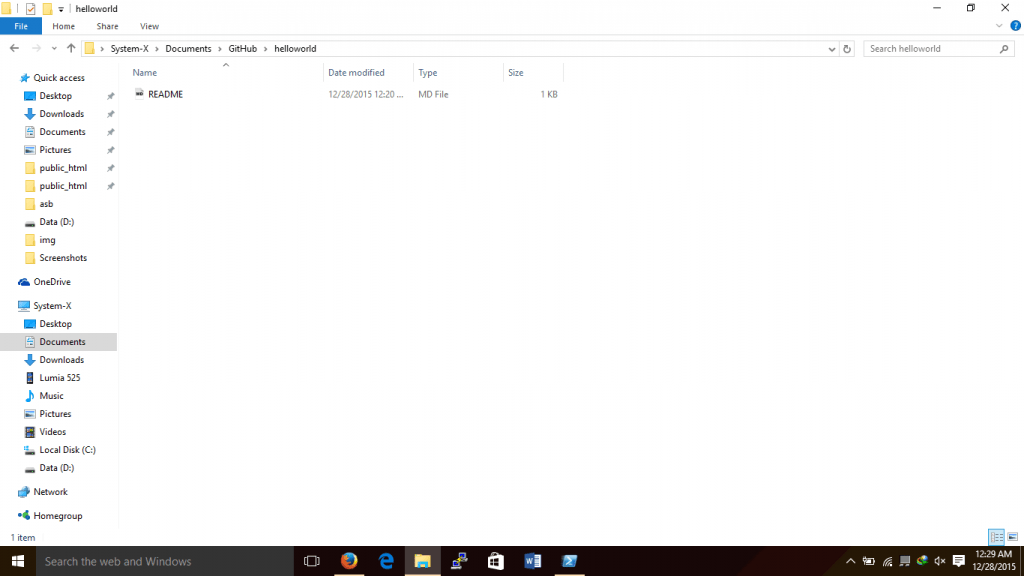
Task: Open the Videos folder
Action: (x=52, y=432)
